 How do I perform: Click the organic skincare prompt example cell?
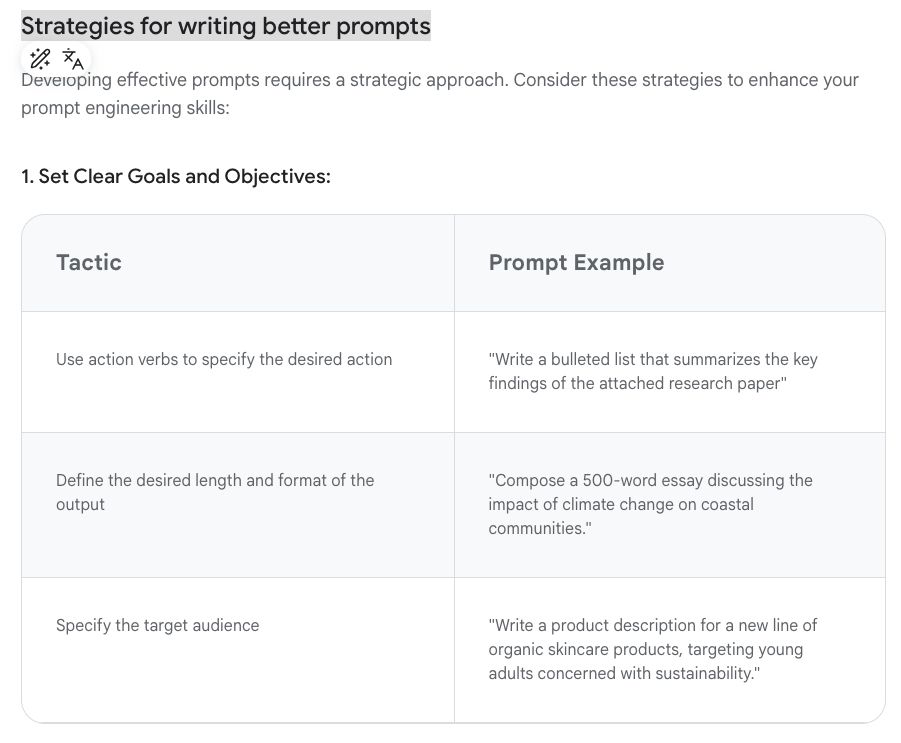pyautogui.click(x=652, y=649)
